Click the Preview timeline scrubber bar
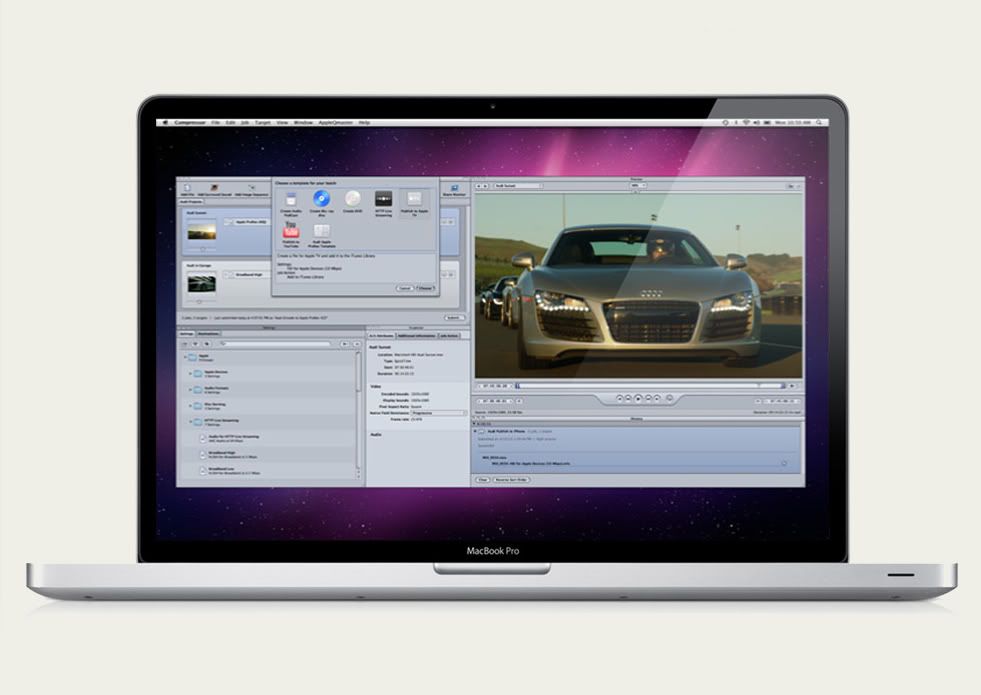 (x=649, y=386)
